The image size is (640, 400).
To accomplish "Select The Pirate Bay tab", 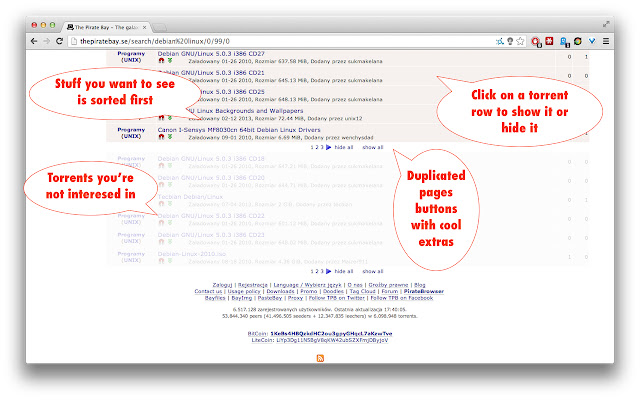I will pos(105,27).
